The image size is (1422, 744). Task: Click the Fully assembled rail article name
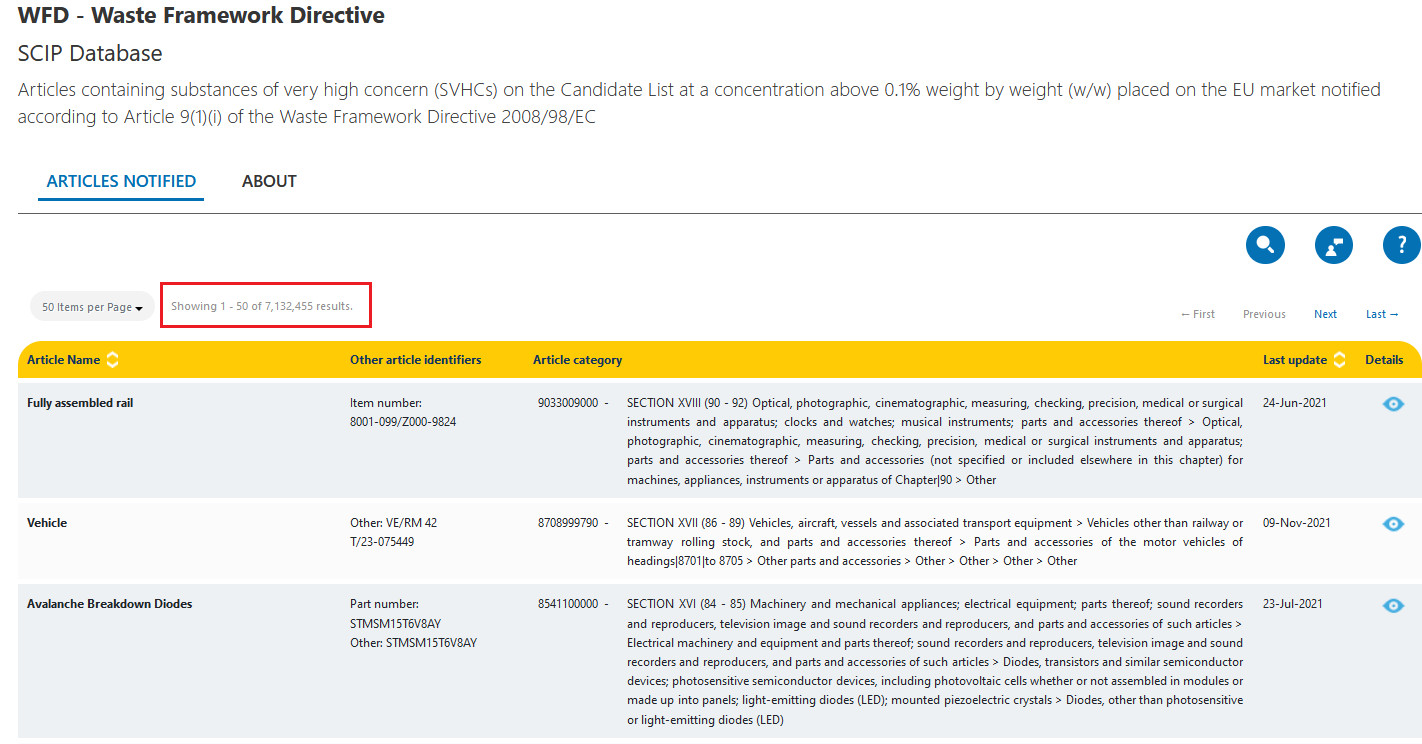pyautogui.click(x=80, y=403)
